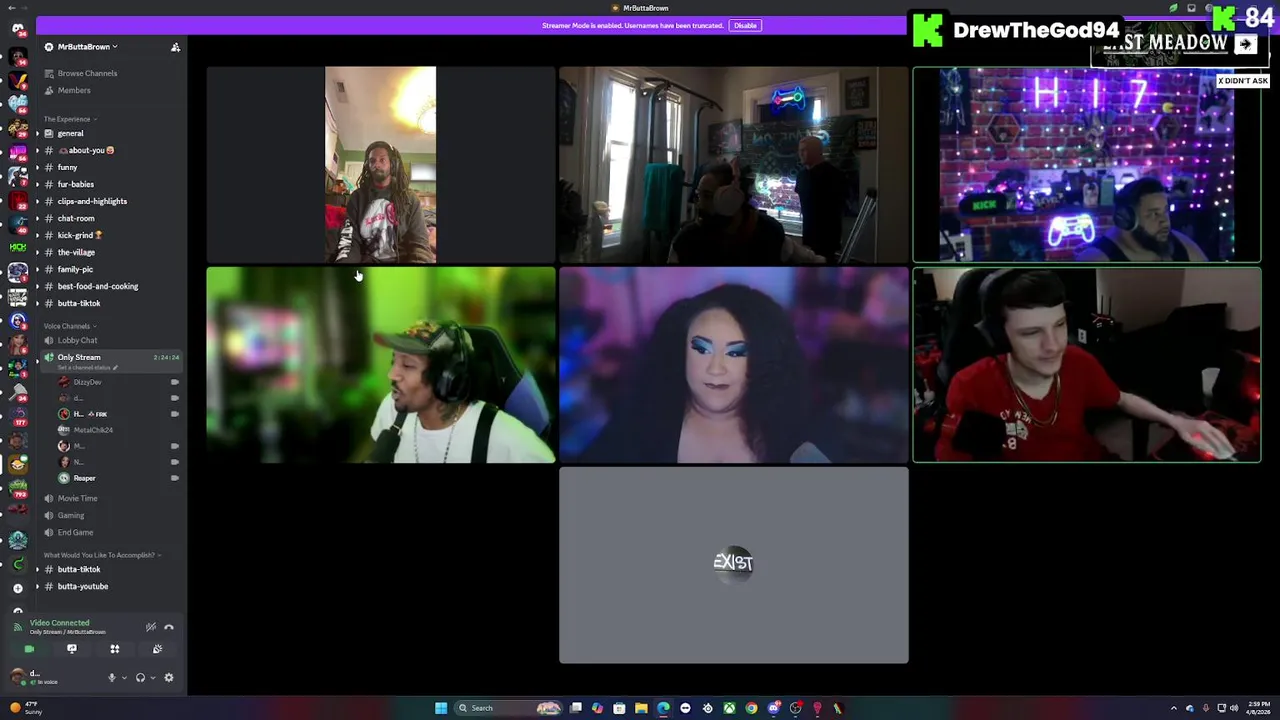Viewport: 1280px width, 720px height.
Task: Open the fur-babies channel
Action: pyautogui.click(x=75, y=184)
